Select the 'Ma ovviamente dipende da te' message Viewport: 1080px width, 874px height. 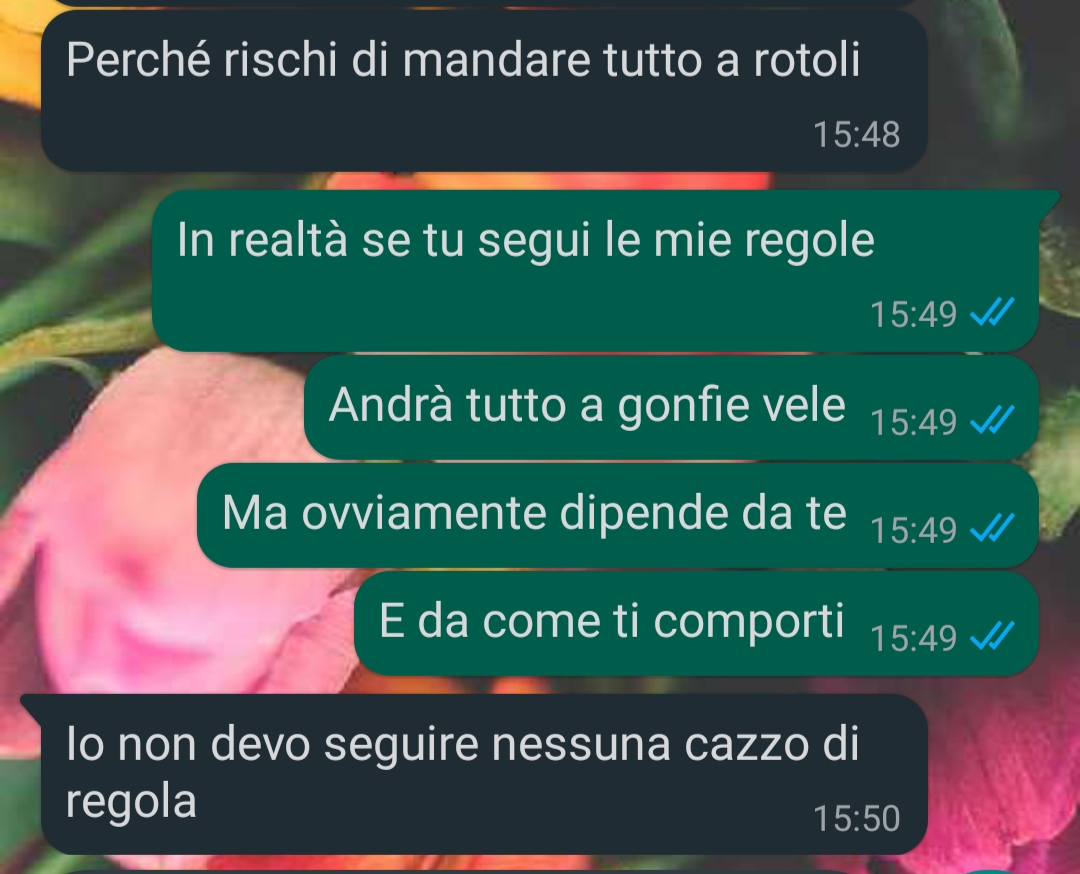pyautogui.click(x=618, y=515)
